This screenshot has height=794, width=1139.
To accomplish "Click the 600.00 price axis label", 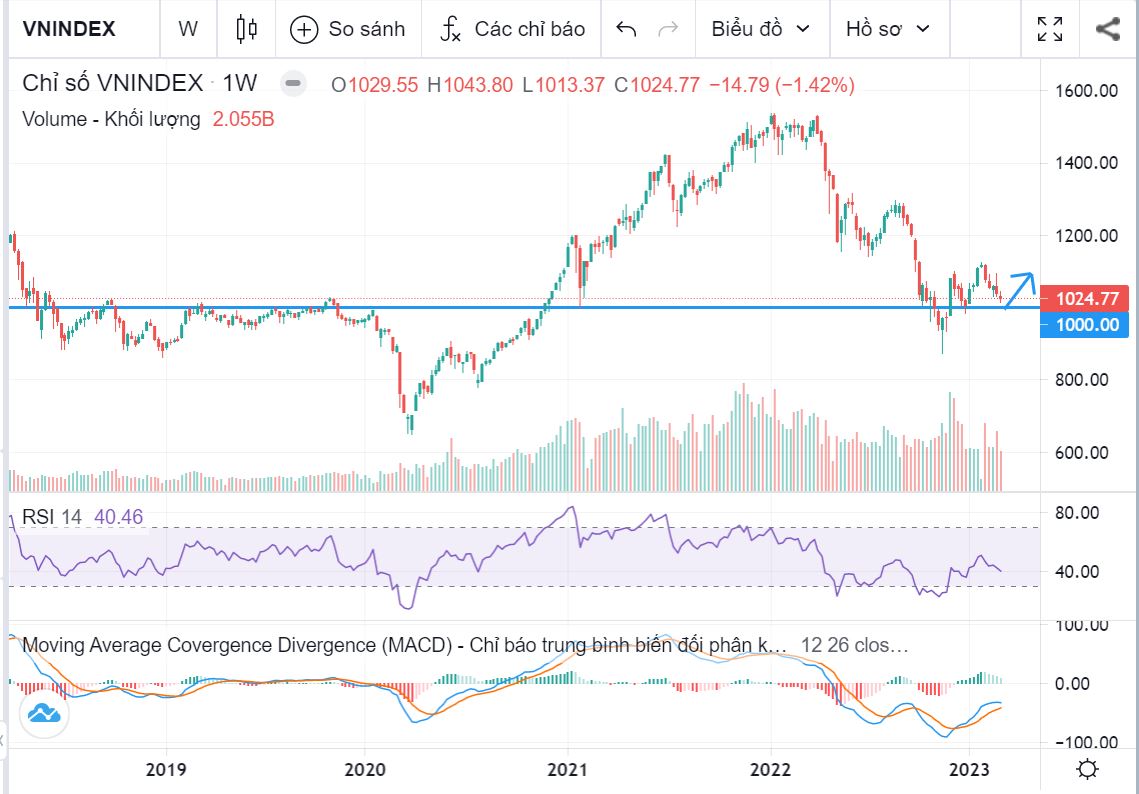I will 1082,453.
